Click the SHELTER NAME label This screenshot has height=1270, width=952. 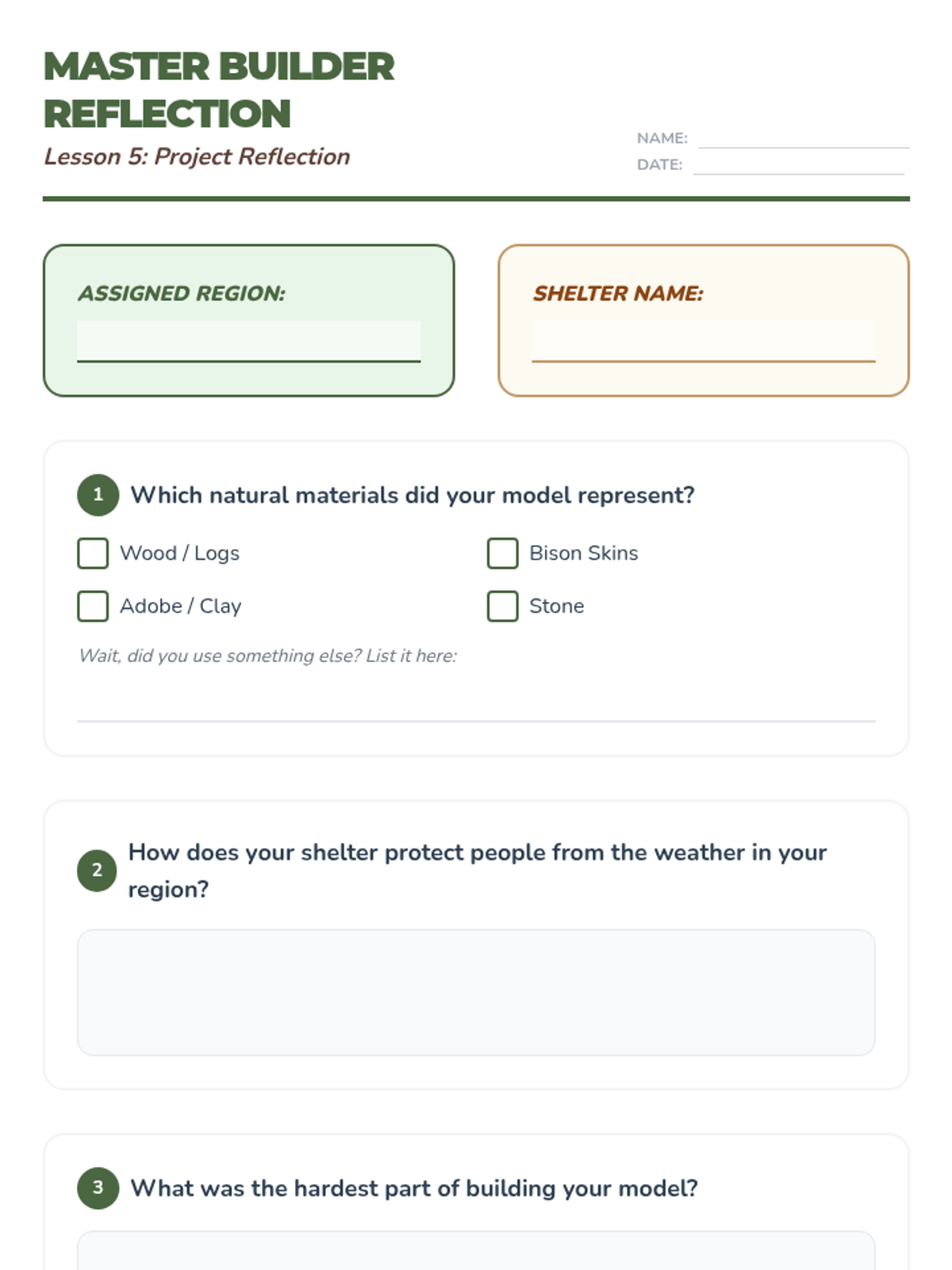pos(618,294)
